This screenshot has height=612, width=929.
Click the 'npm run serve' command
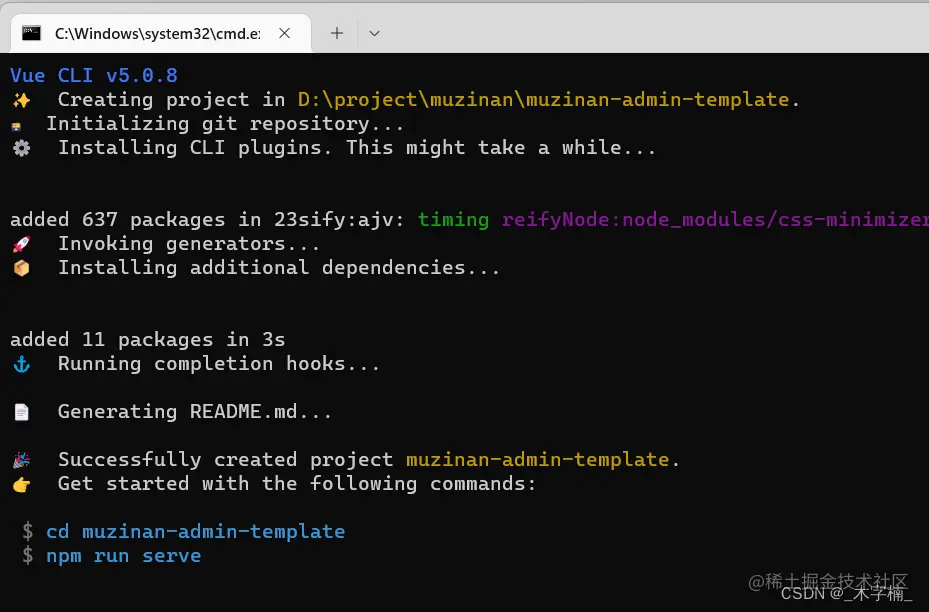point(124,556)
